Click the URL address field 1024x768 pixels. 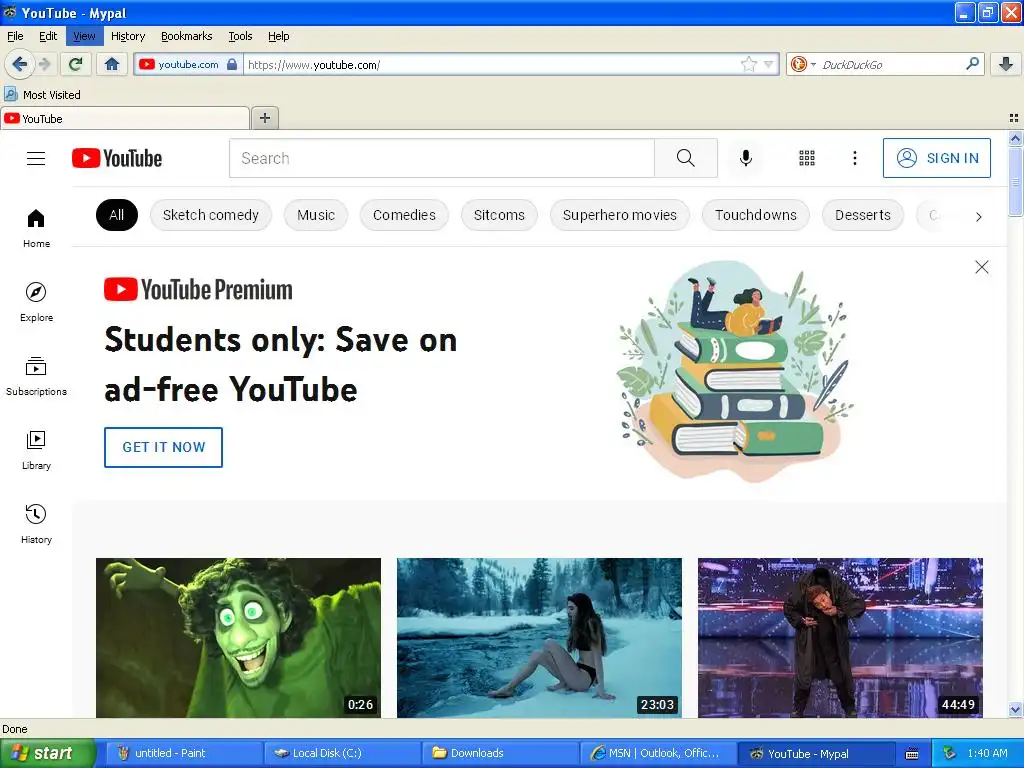click(491, 64)
